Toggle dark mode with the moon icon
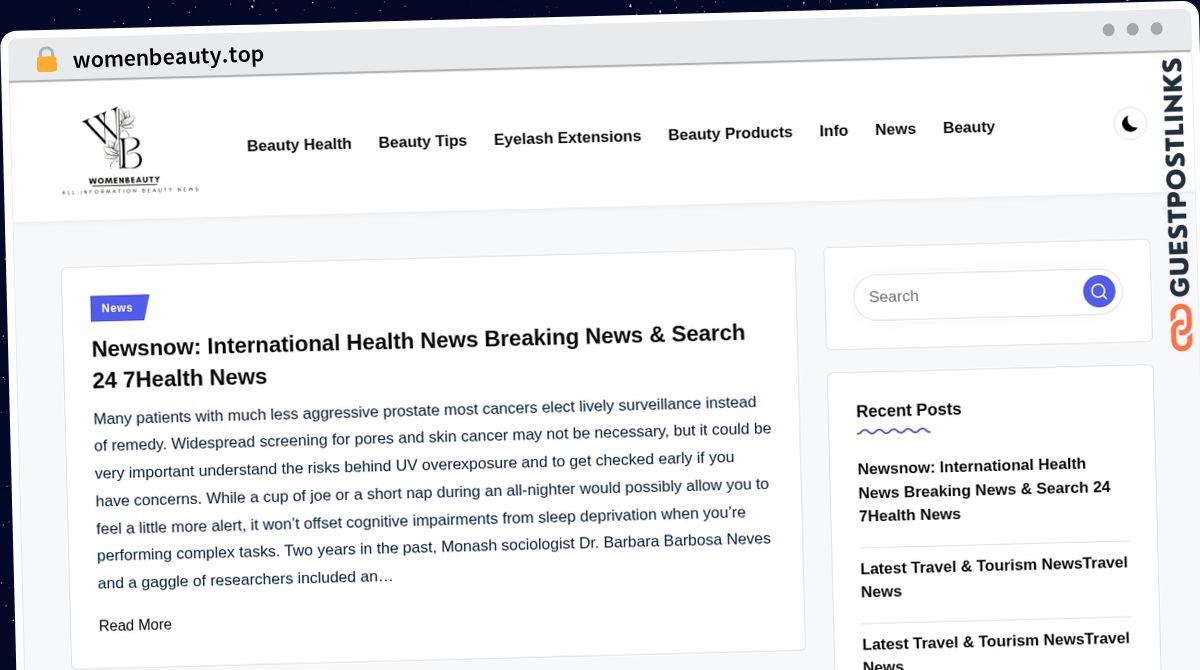This screenshot has width=1200, height=670. click(1130, 123)
